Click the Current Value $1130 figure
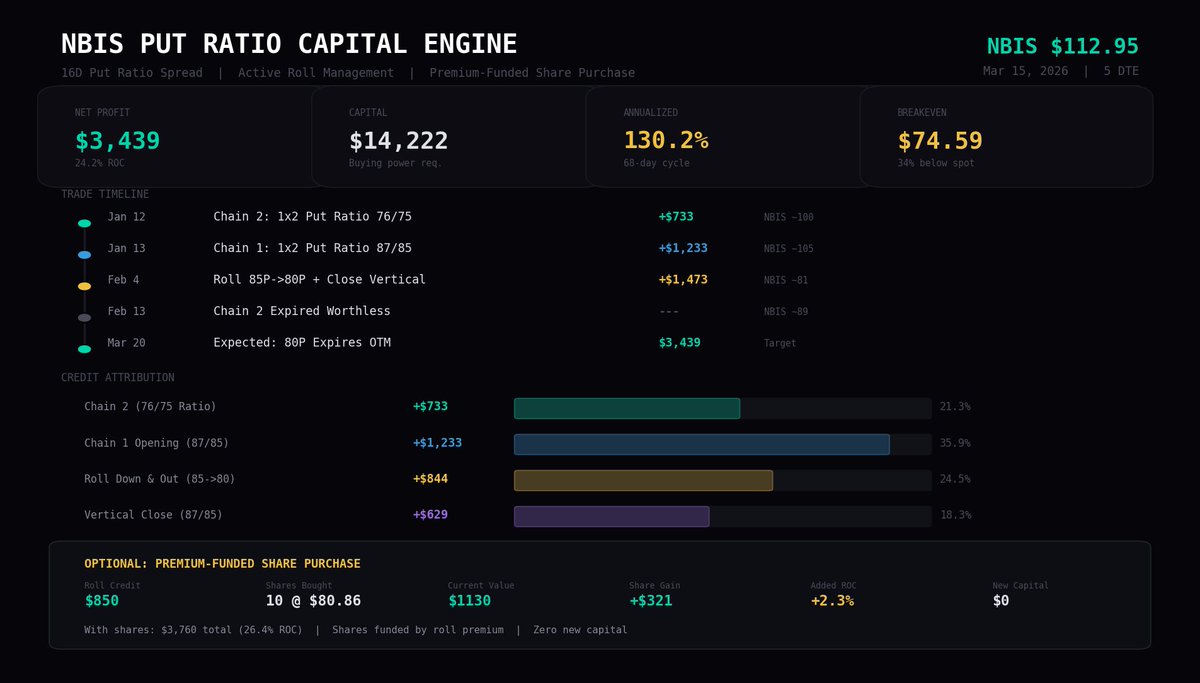Image resolution: width=1200 pixels, height=683 pixels. click(470, 601)
